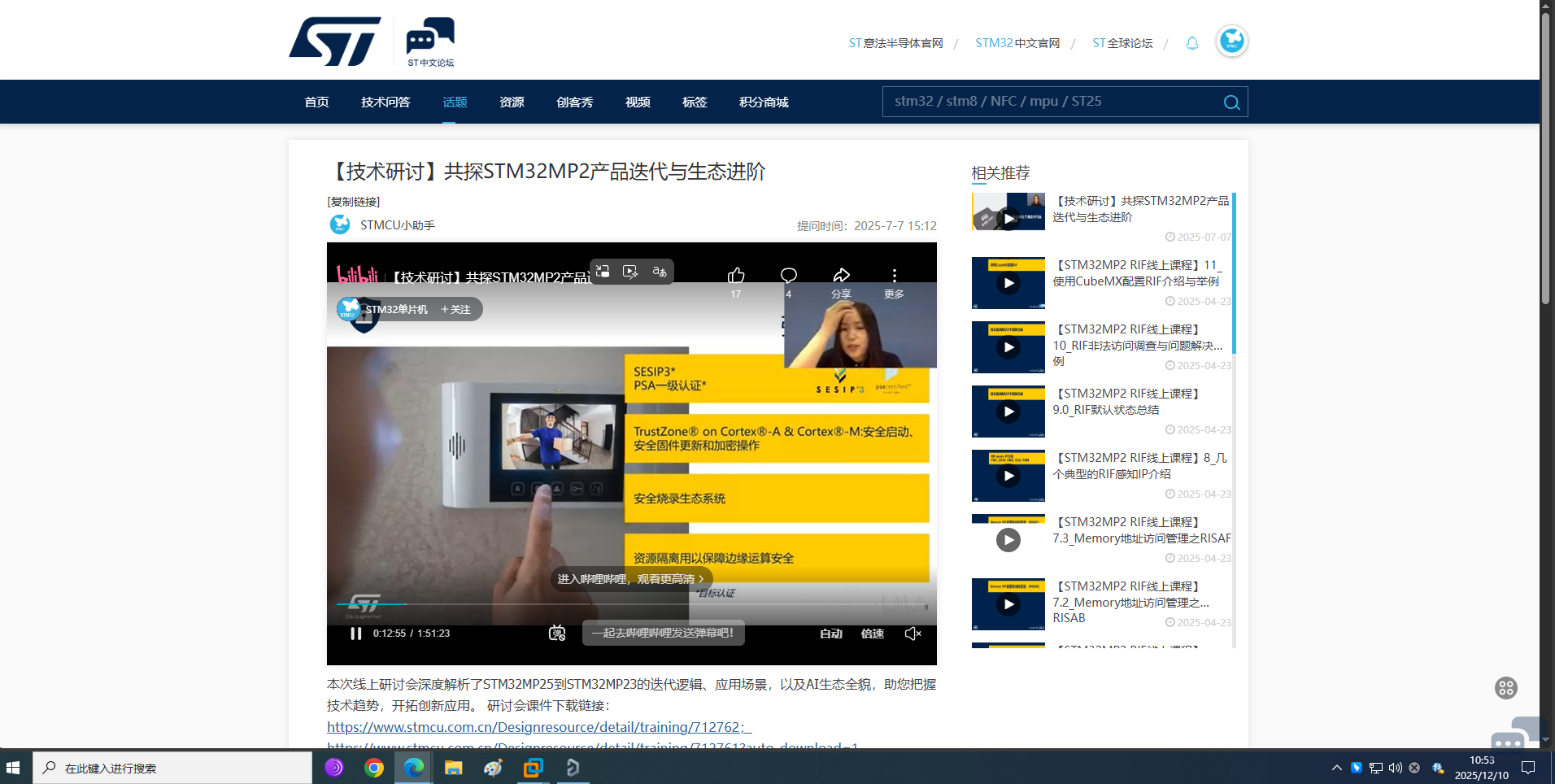Click the ST中文论坛 forum logo

pyautogui.click(x=430, y=42)
